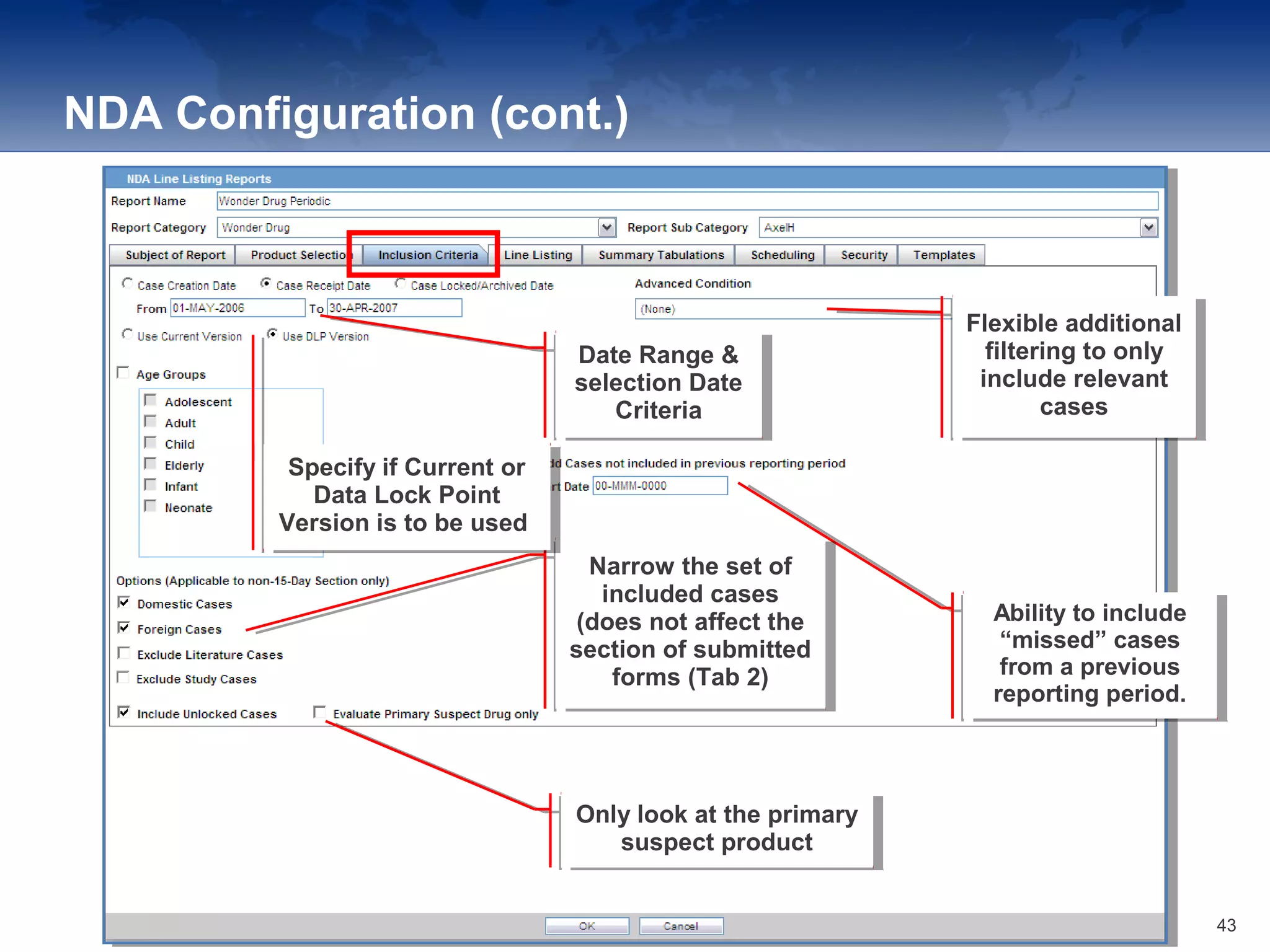Dismiss dialog with Cancel button

681,926
